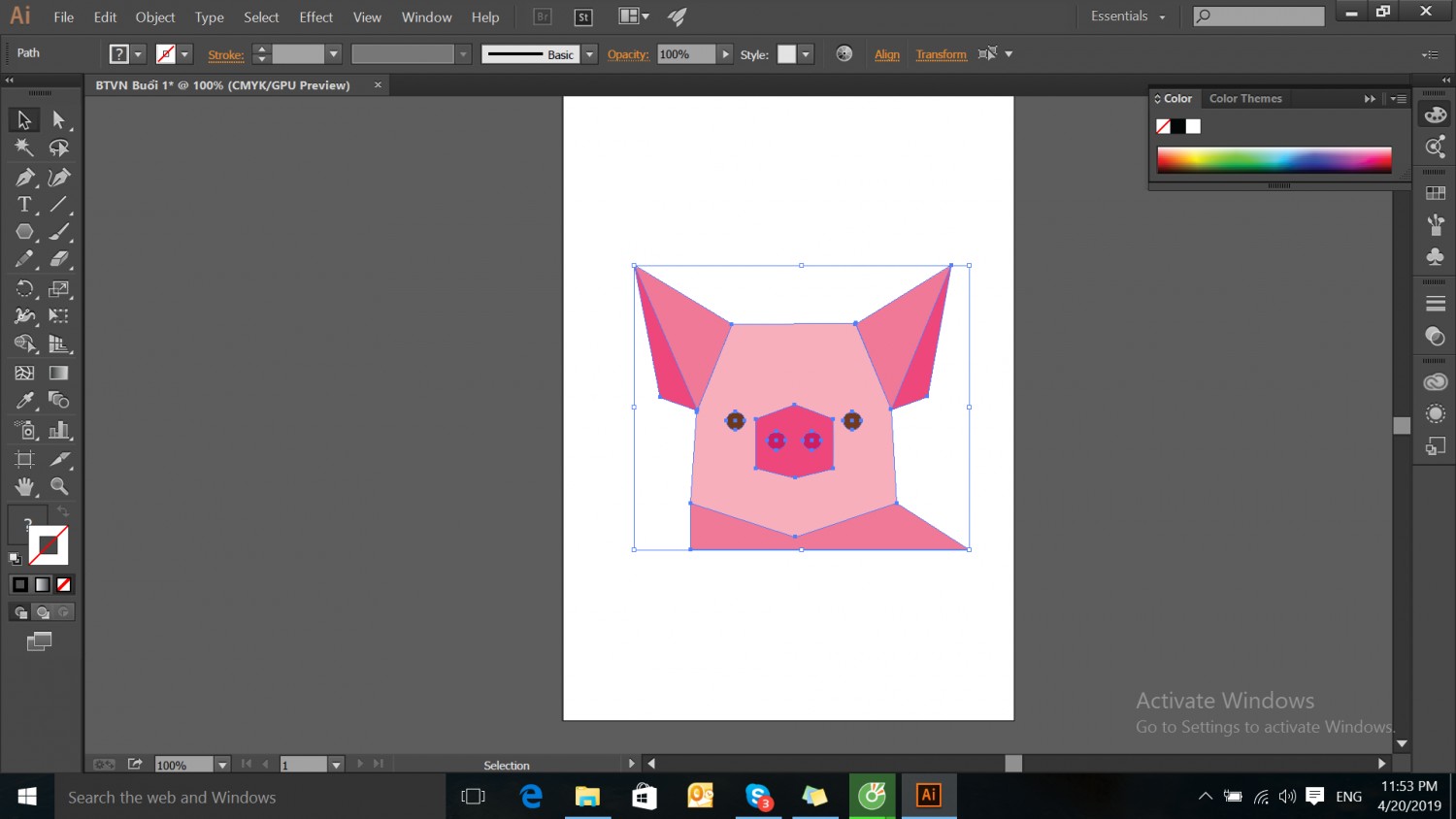The width and height of the screenshot is (1456, 819).
Task: Click the white swatch in Color panel
Action: (x=1193, y=126)
